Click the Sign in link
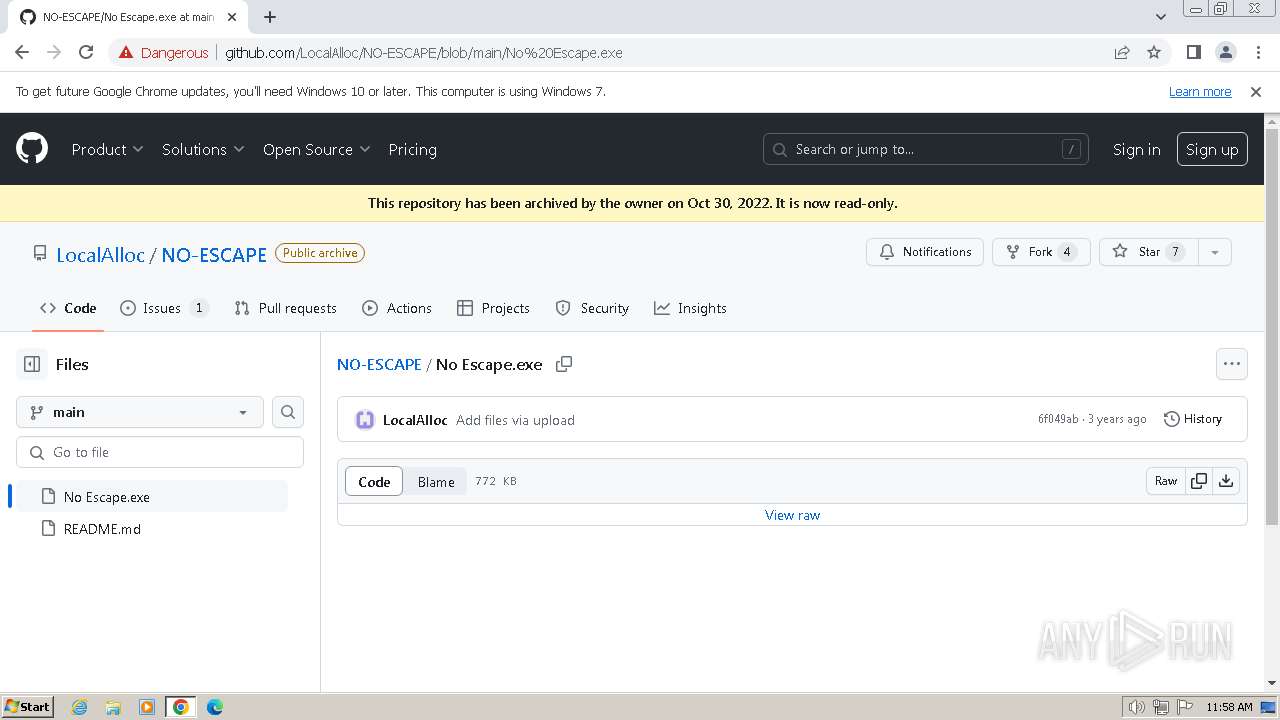 pos(1137,149)
